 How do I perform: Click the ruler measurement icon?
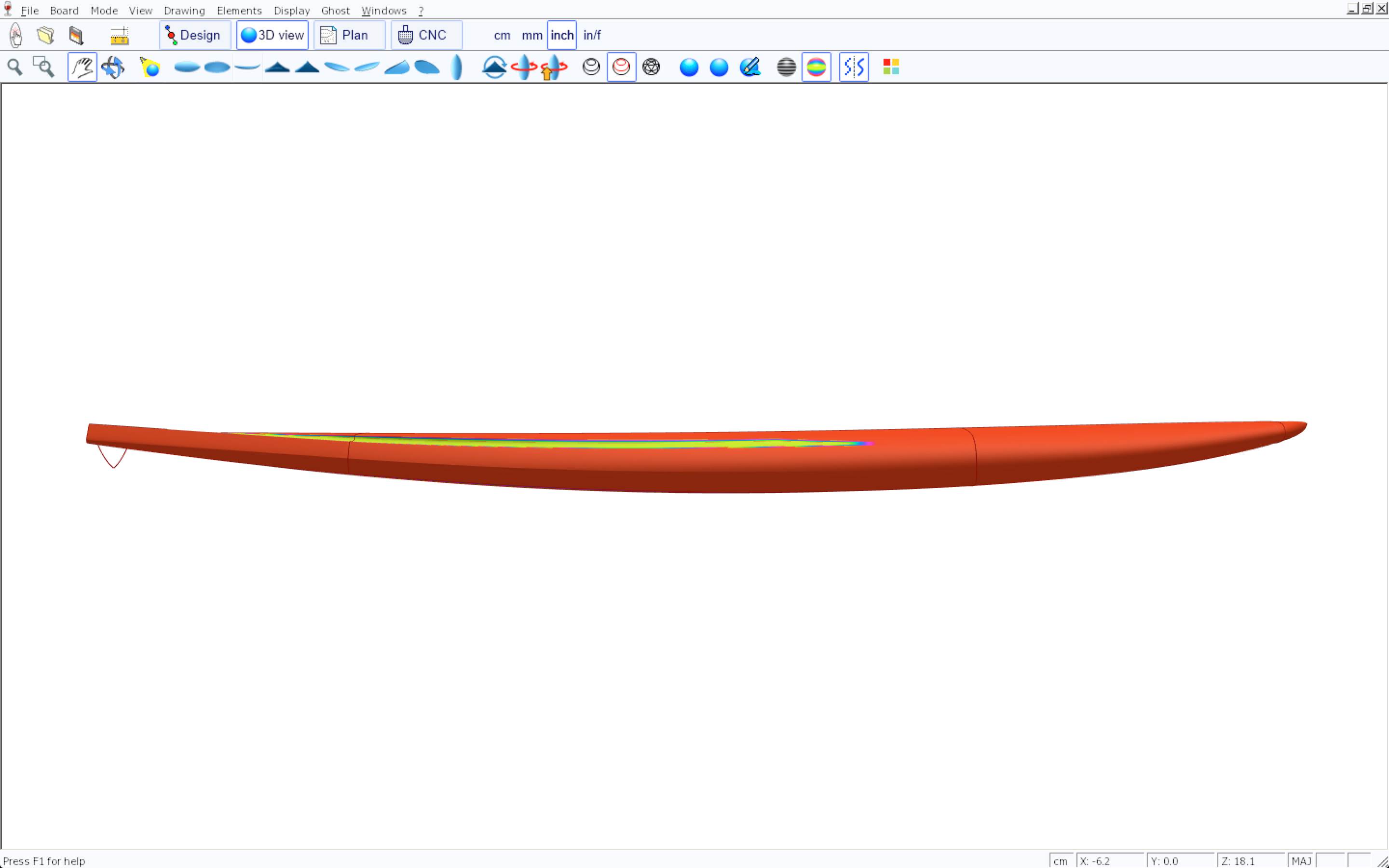[x=120, y=36]
